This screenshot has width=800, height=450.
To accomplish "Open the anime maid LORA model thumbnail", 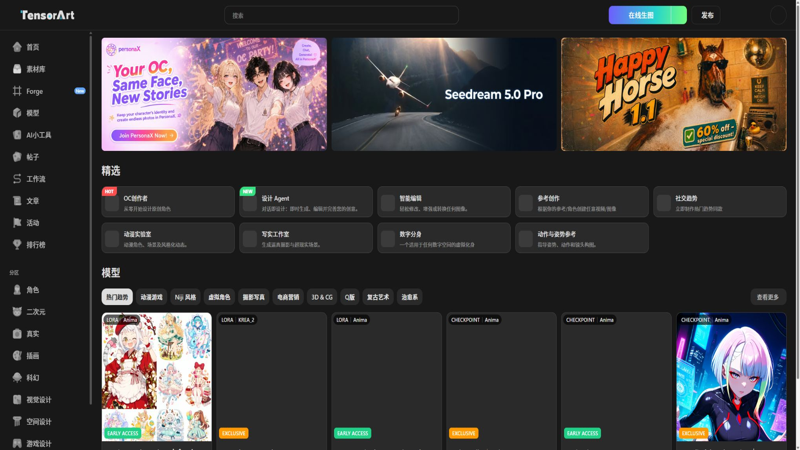I will [x=157, y=377].
